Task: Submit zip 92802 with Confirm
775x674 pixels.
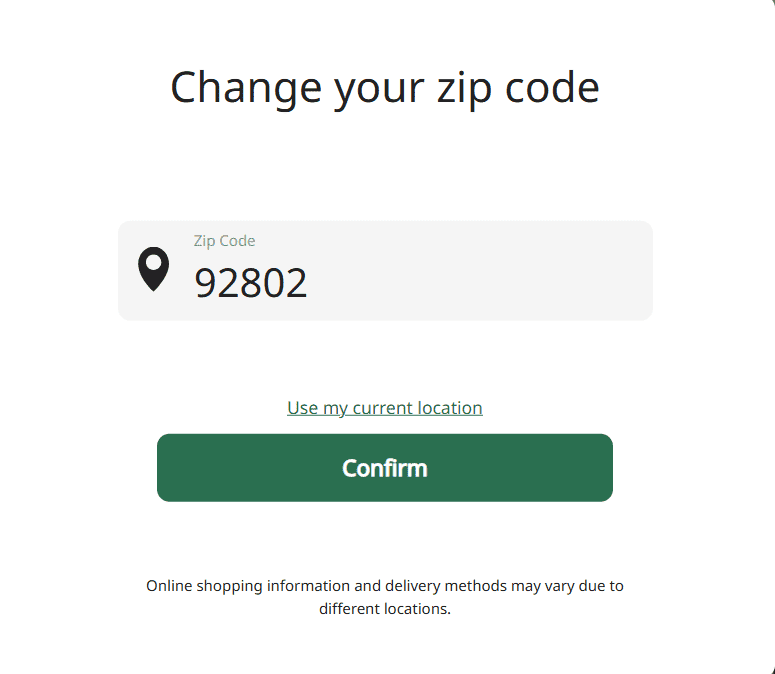Action: coord(385,468)
